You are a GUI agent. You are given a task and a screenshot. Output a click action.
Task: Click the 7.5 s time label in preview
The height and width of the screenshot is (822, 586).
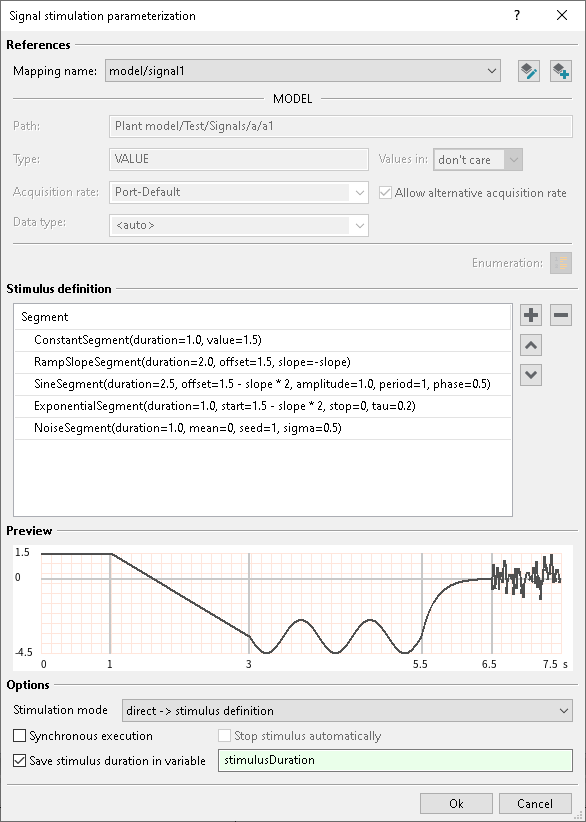(556, 664)
